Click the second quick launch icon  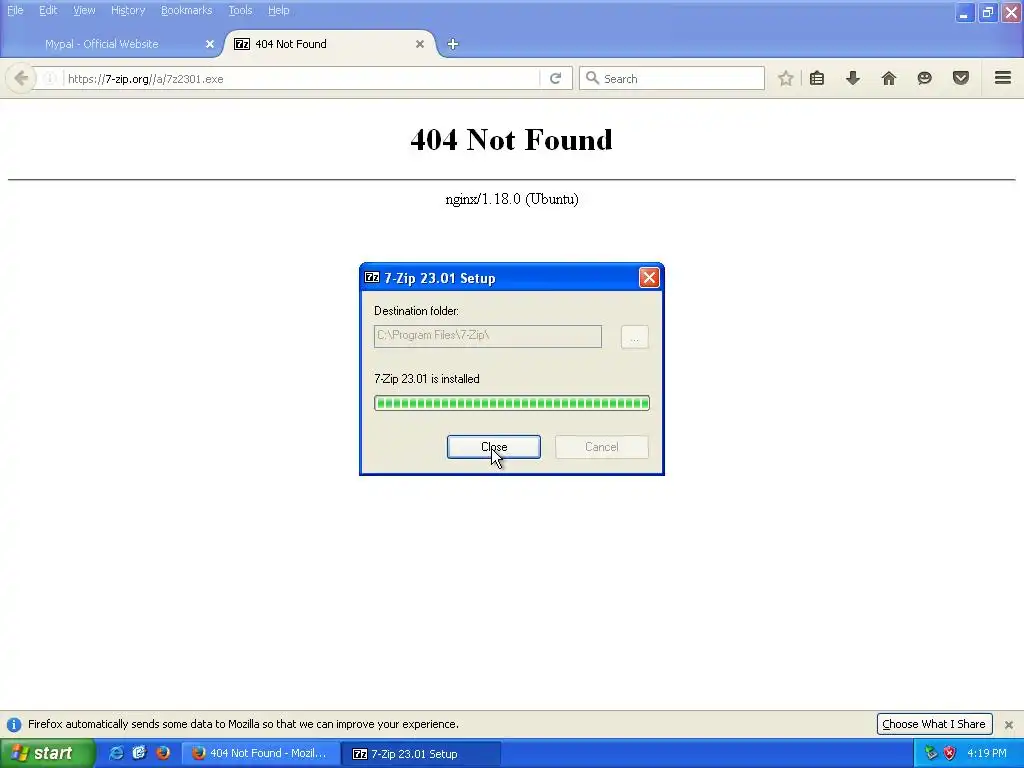click(140, 753)
